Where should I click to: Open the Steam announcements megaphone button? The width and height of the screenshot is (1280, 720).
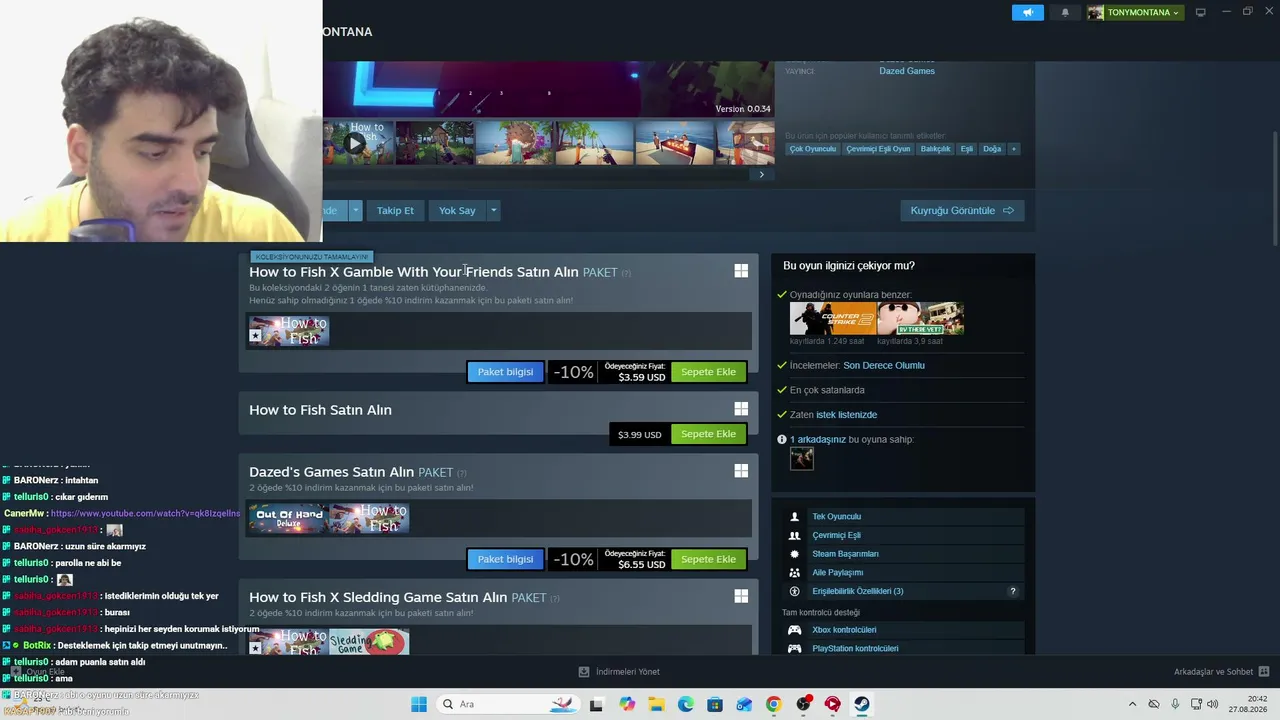point(1027,12)
